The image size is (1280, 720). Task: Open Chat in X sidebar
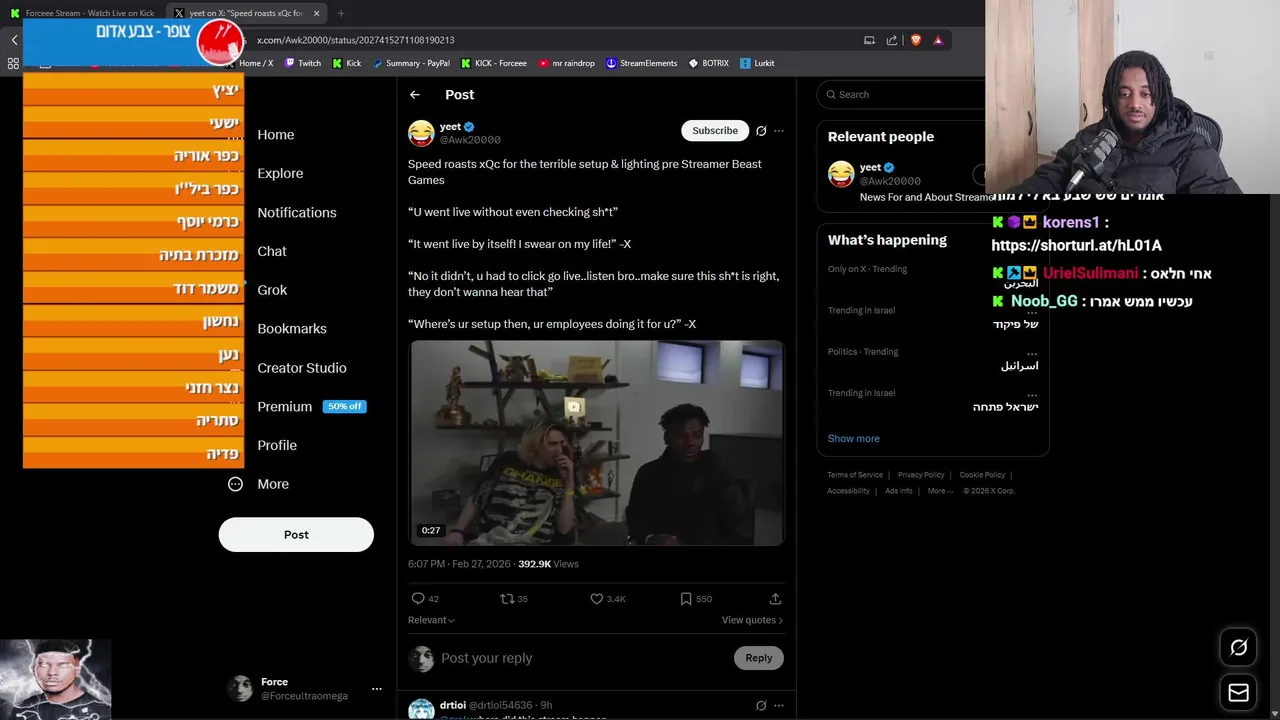tap(272, 251)
